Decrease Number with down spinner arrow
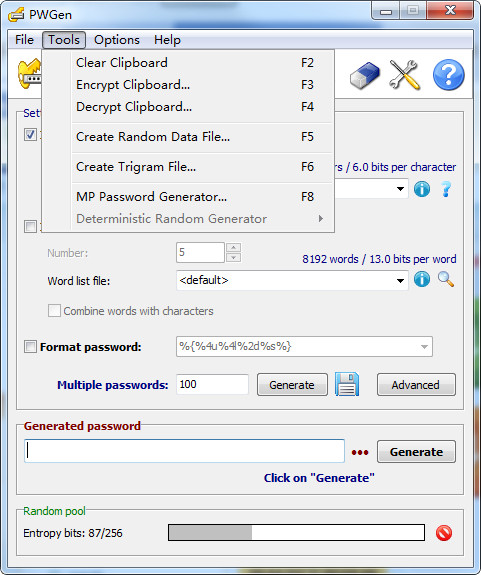 tap(234, 257)
